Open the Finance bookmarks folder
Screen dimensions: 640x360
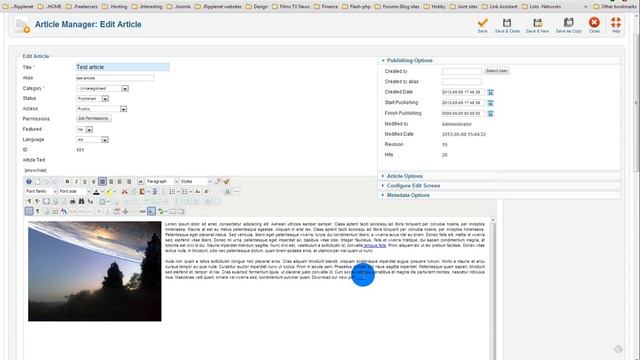point(325,7)
